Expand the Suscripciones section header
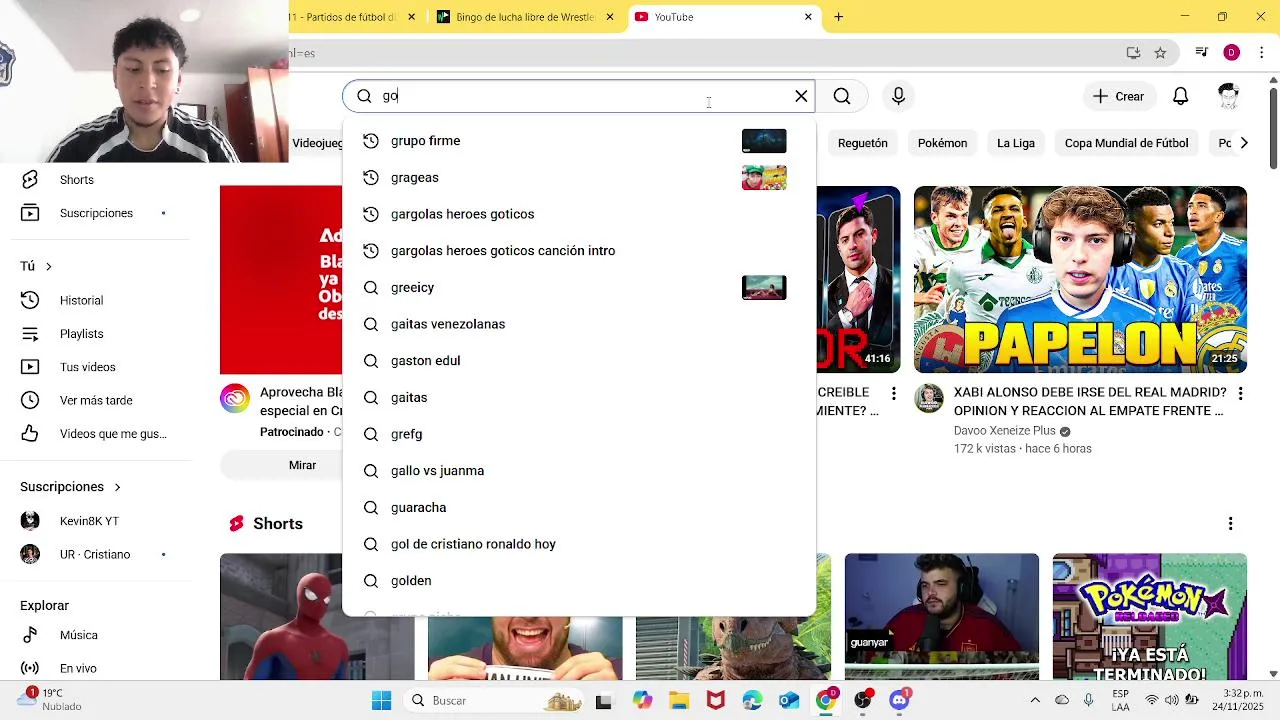The image size is (1280, 720). pyautogui.click(x=71, y=487)
